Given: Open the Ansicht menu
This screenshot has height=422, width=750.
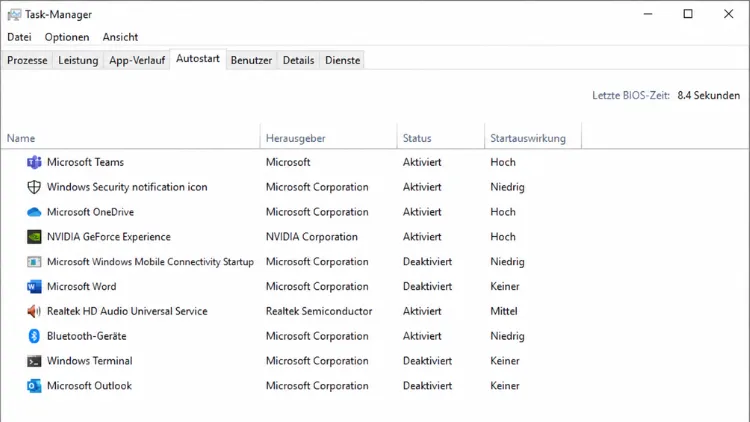Looking at the screenshot, I should pos(120,37).
